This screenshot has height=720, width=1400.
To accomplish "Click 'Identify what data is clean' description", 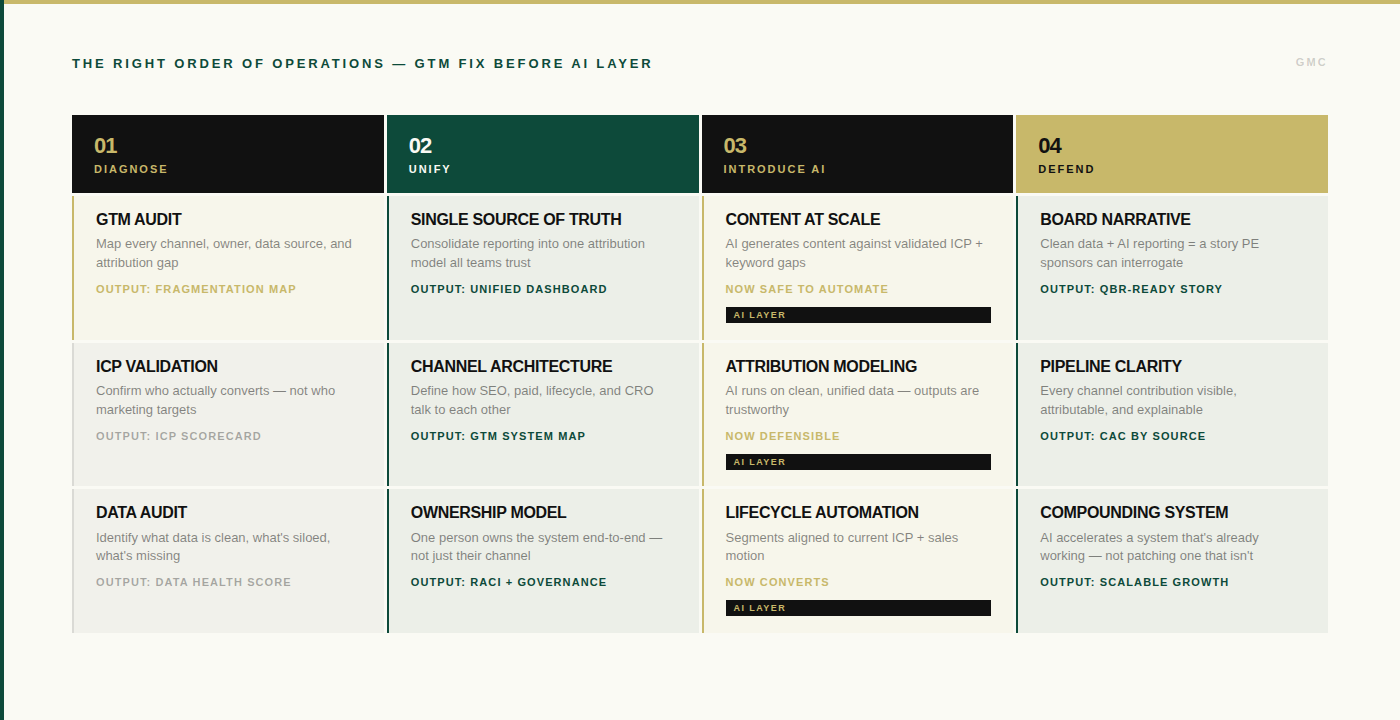I will pos(213,546).
